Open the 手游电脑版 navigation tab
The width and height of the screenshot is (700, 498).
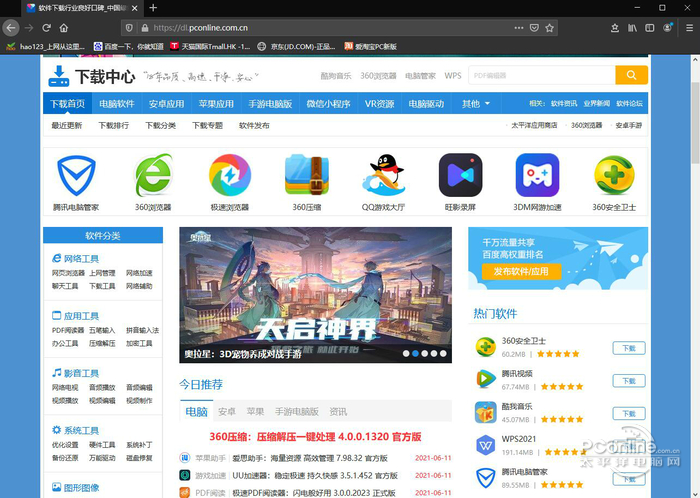270,104
